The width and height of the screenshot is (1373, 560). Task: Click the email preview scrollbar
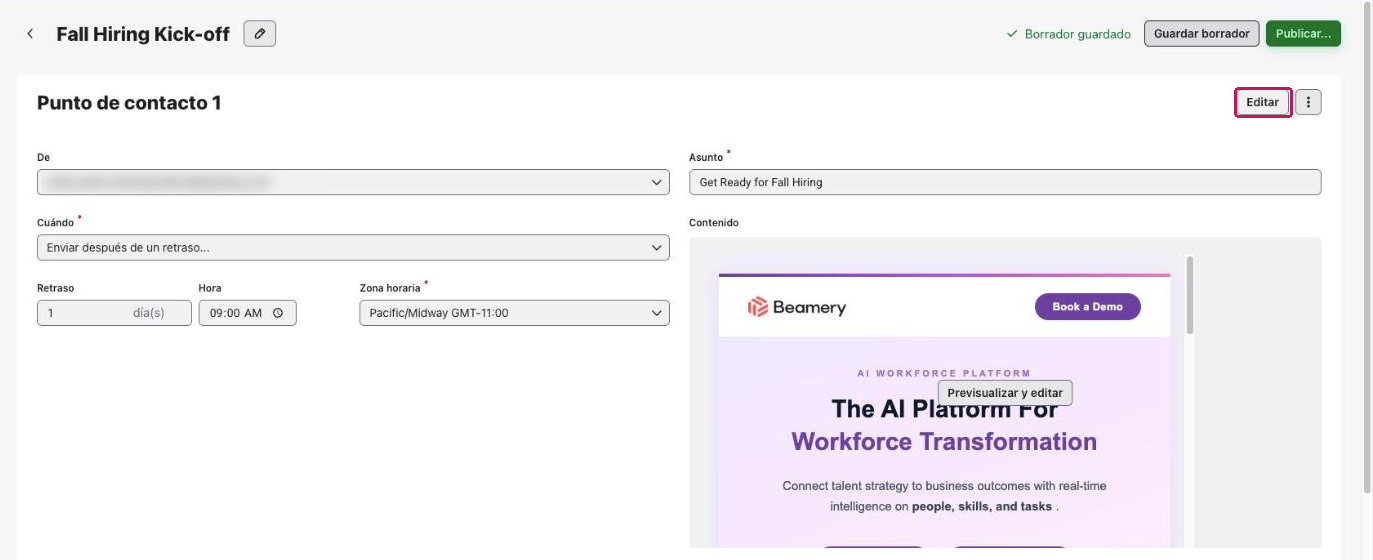coord(1189,296)
